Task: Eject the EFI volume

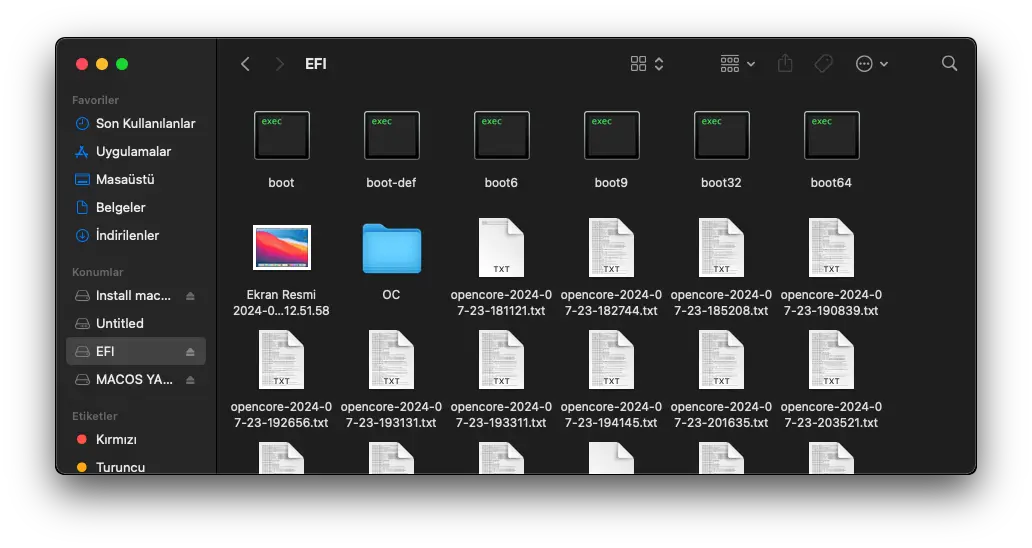Action: pyautogui.click(x=190, y=352)
